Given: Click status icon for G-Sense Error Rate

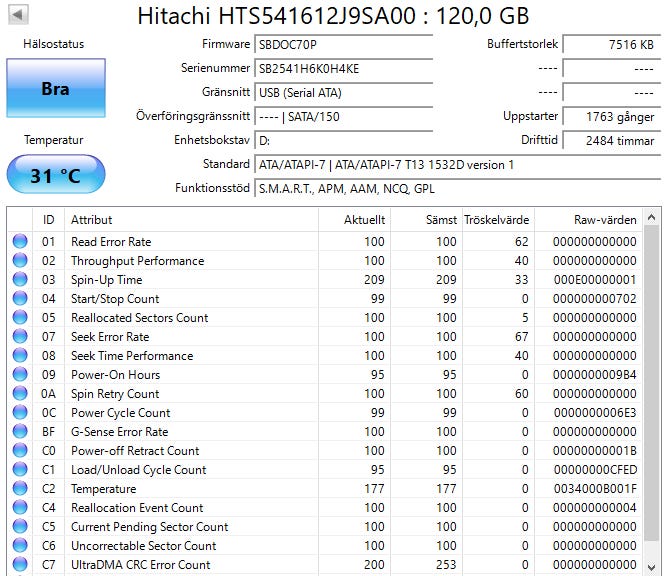Looking at the screenshot, I should [20, 432].
